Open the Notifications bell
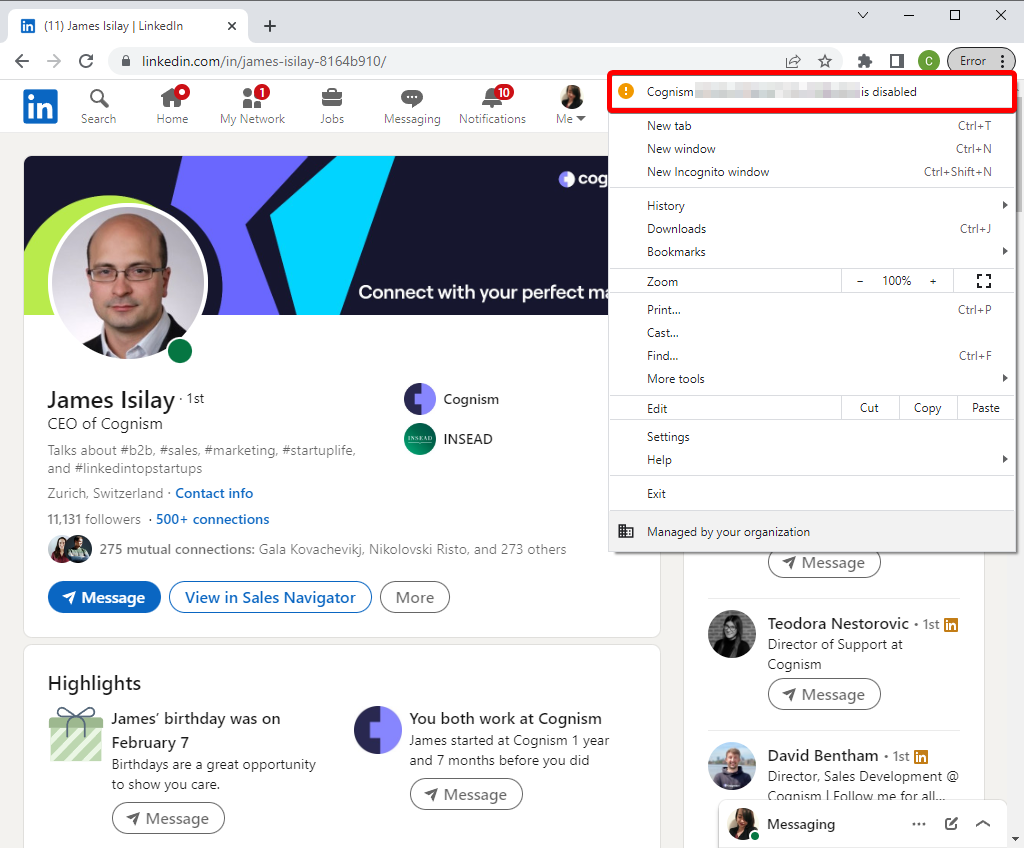Viewport: 1024px width, 848px height. 492,106
